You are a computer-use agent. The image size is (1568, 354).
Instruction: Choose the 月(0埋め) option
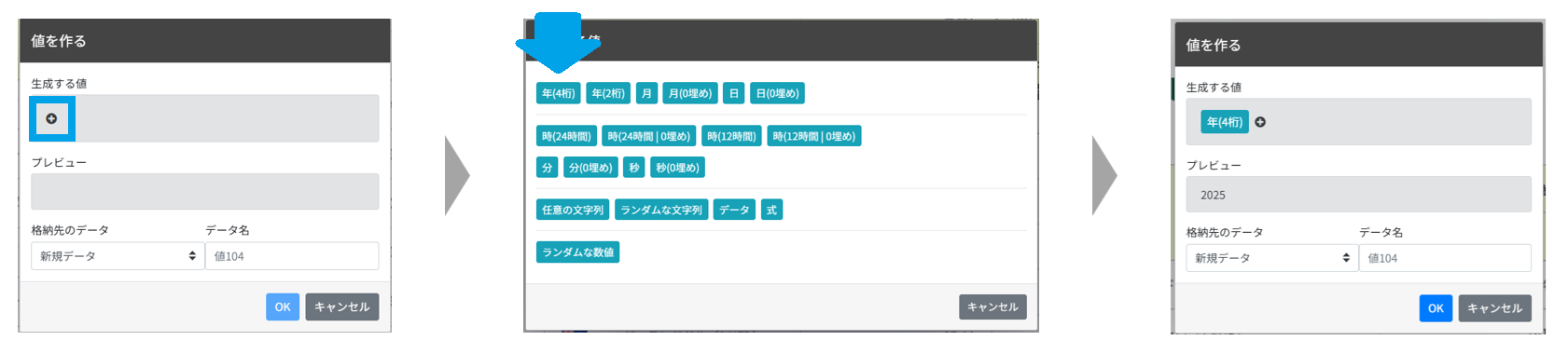690,93
